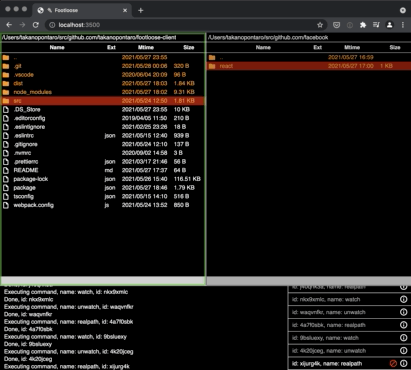Close the Footloose tab
Viewport: 411px width, 370px height.
pyautogui.click(x=125, y=10)
